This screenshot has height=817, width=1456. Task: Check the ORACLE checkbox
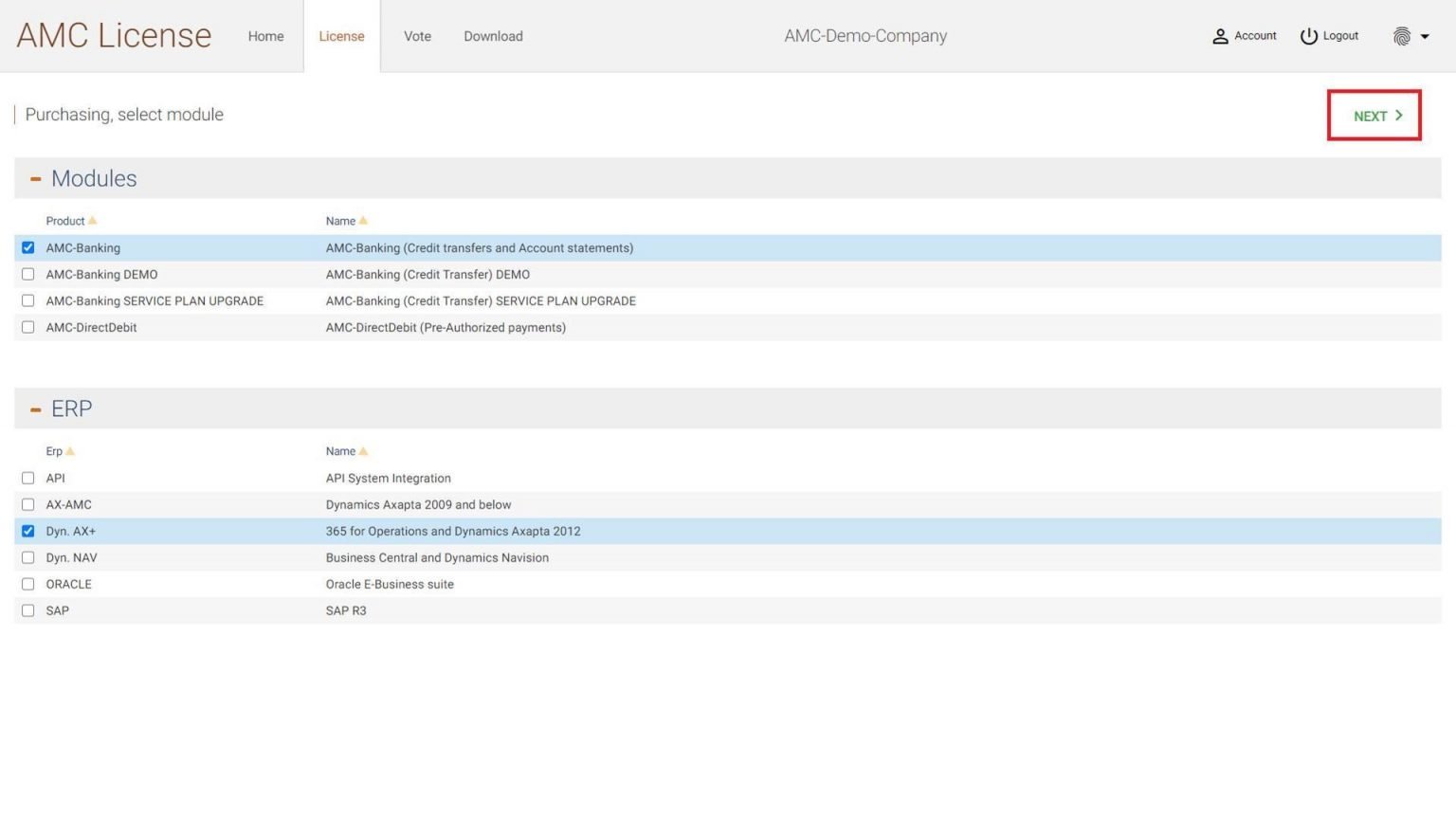point(27,584)
